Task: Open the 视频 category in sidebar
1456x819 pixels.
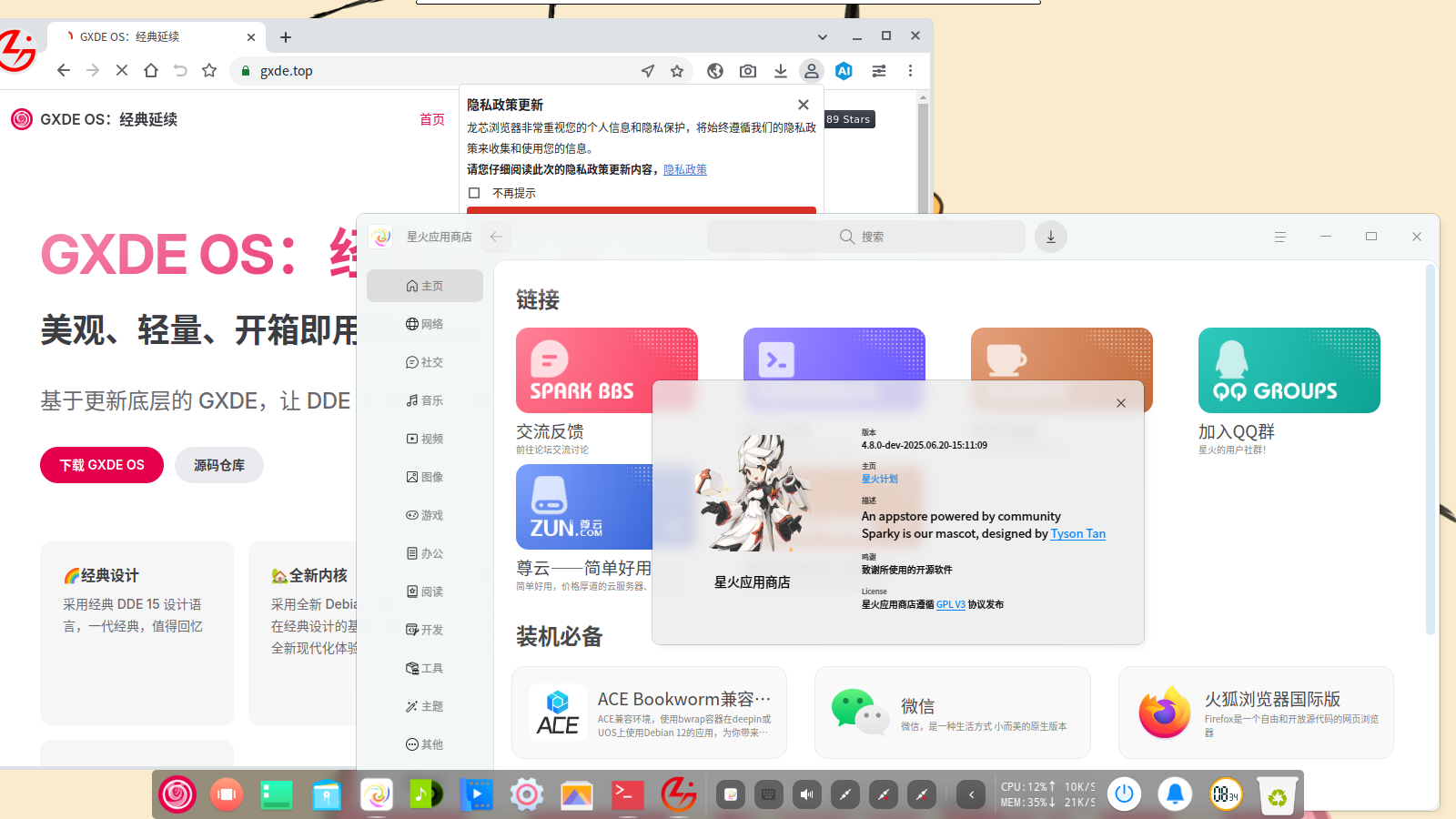Action: pyautogui.click(x=425, y=439)
